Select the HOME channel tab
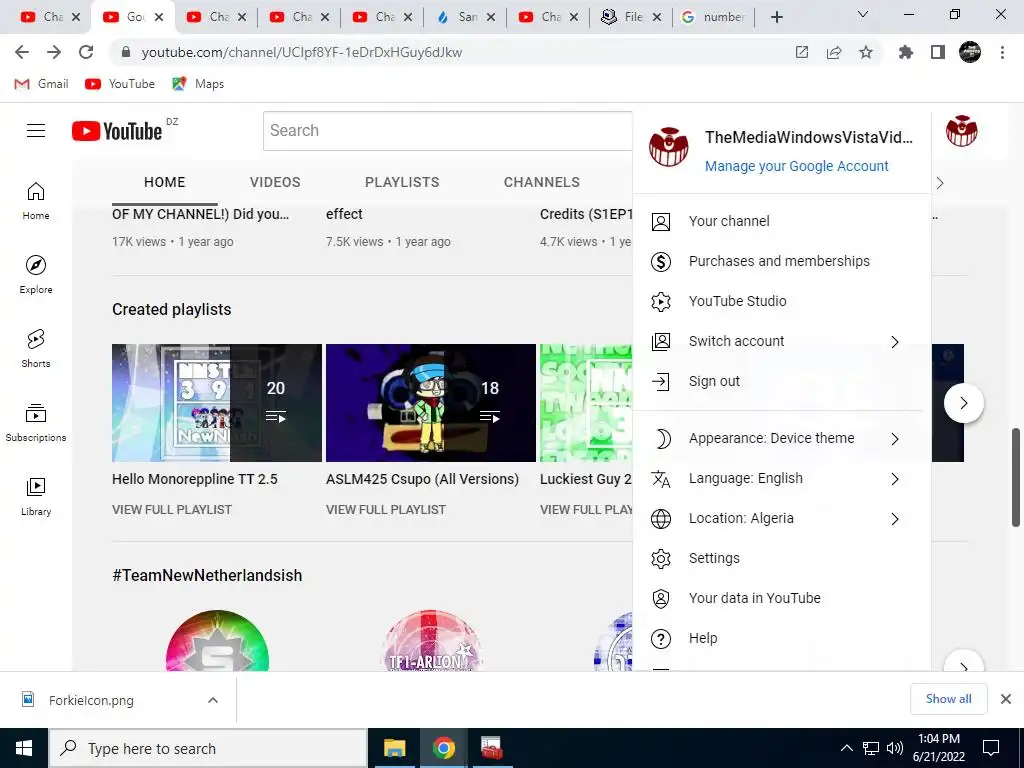This screenshot has height=768, width=1024. 165,182
